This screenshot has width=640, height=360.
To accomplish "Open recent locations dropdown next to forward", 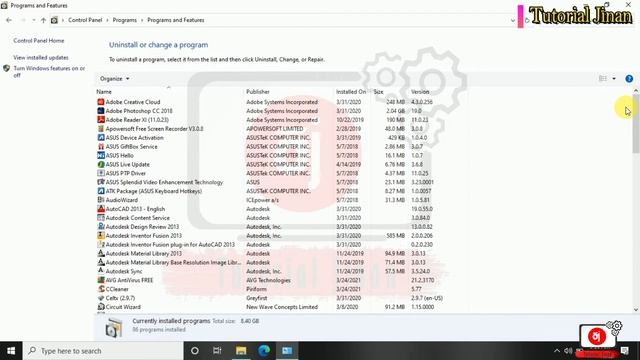I will tap(33, 20).
